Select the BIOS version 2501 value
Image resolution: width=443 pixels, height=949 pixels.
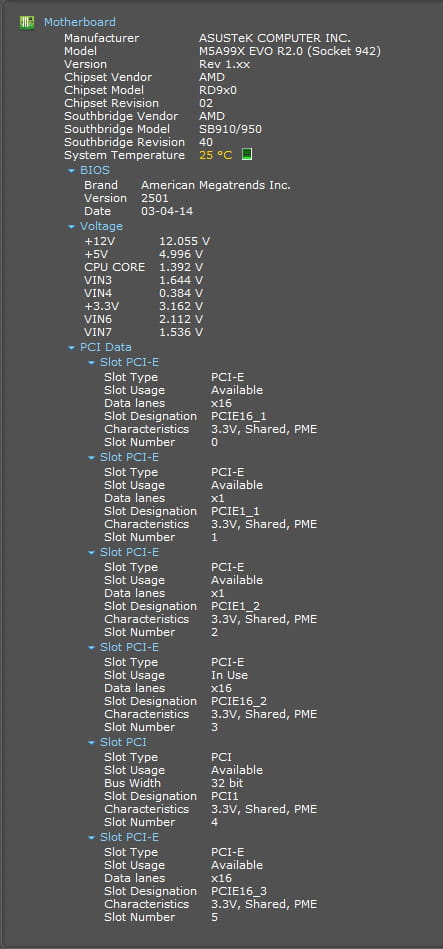(155, 199)
